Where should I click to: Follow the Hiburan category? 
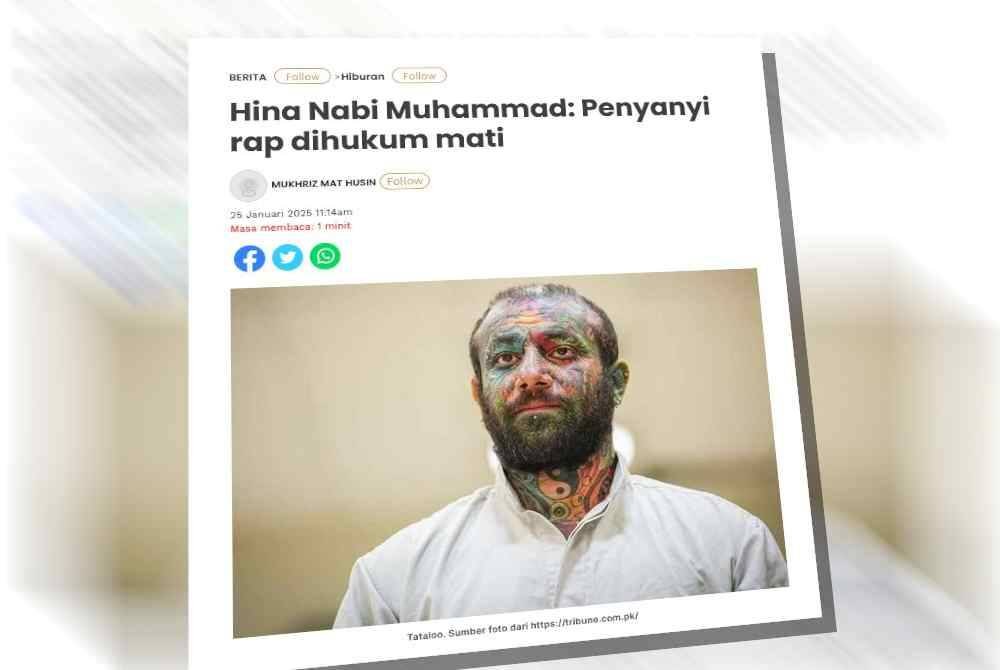(x=419, y=75)
